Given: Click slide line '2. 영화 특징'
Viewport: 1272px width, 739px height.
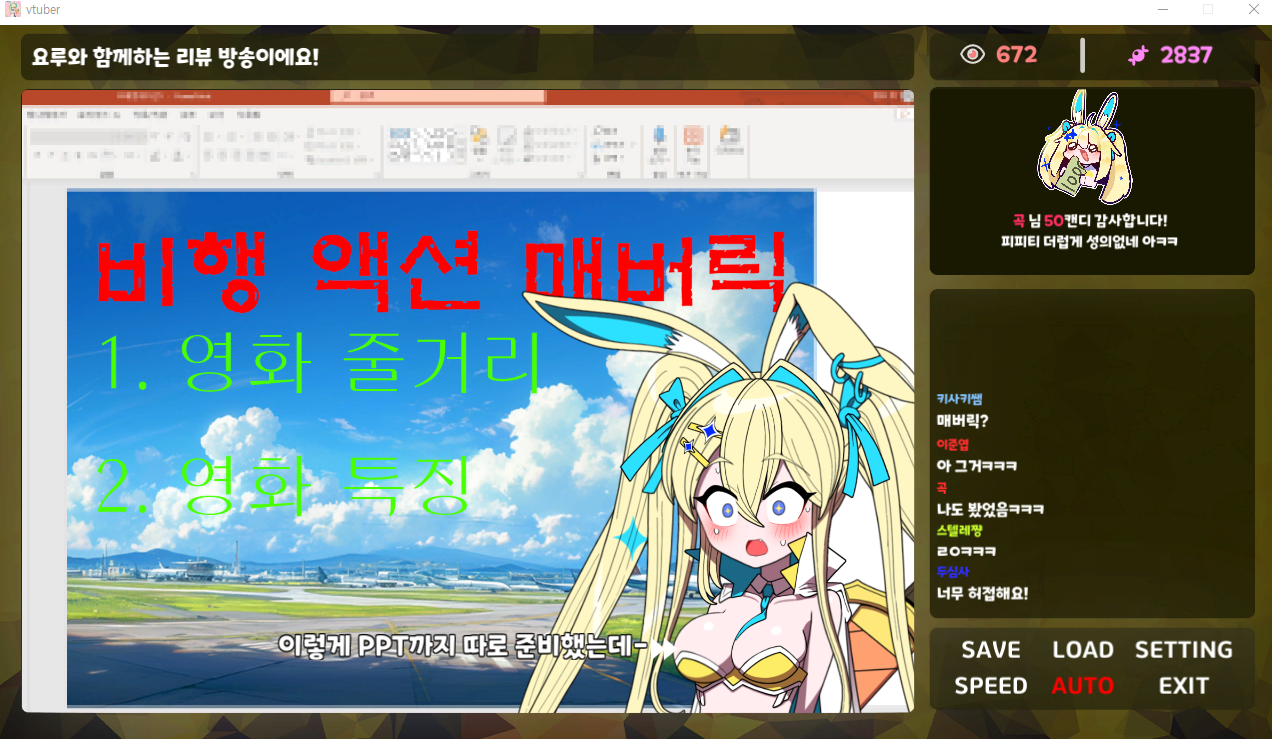Looking at the screenshot, I should (284, 484).
